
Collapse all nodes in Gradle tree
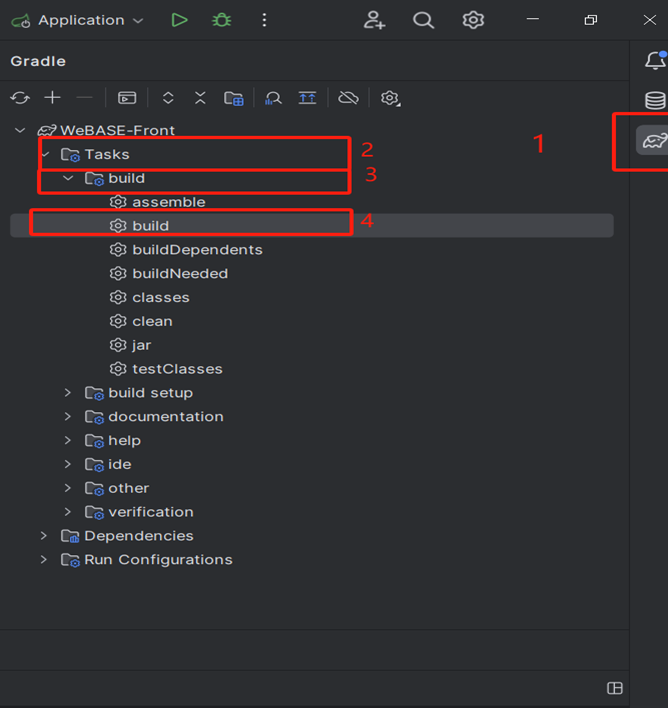pos(200,98)
